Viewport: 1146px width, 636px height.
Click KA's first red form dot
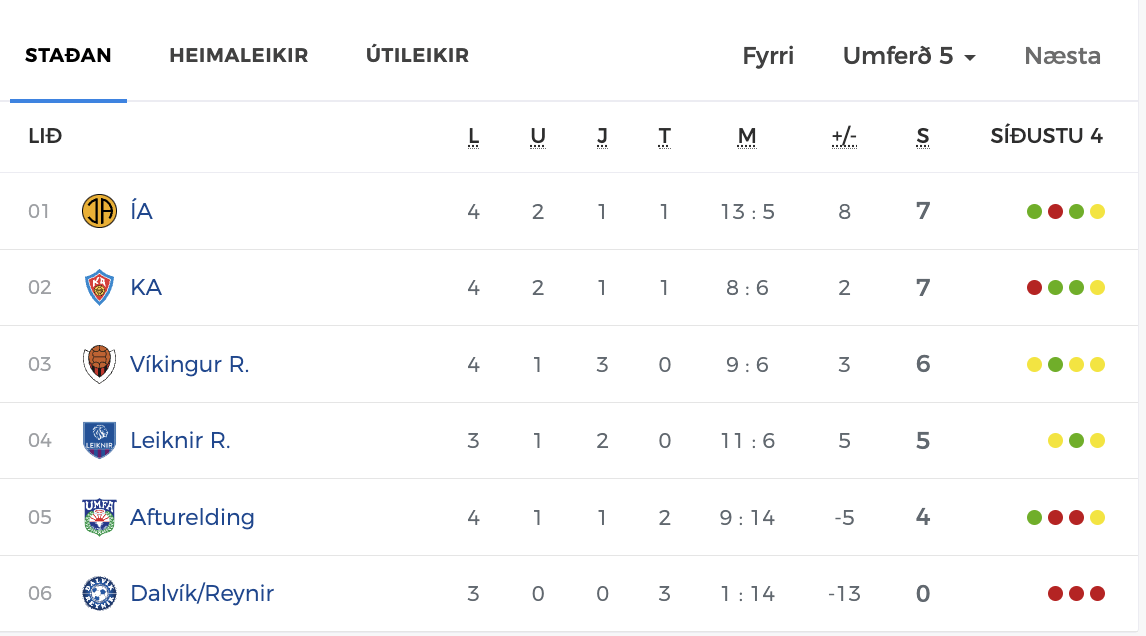click(1035, 288)
